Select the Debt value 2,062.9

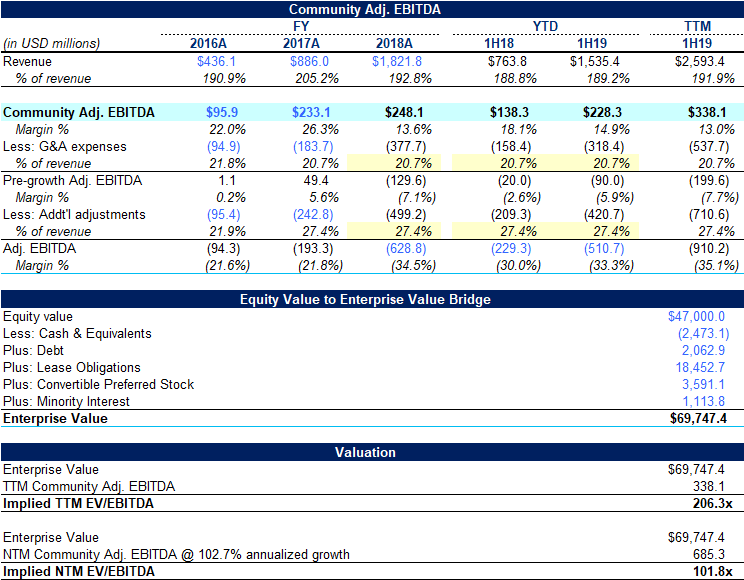pyautogui.click(x=704, y=351)
